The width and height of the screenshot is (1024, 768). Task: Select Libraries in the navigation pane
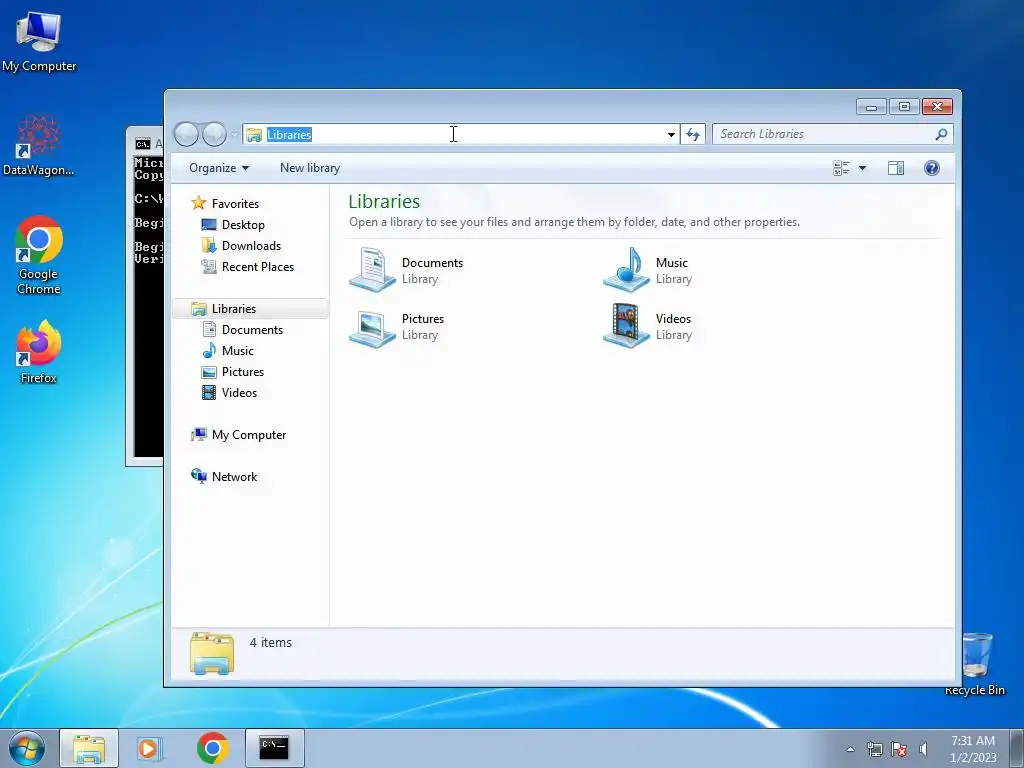[x=250, y=309]
